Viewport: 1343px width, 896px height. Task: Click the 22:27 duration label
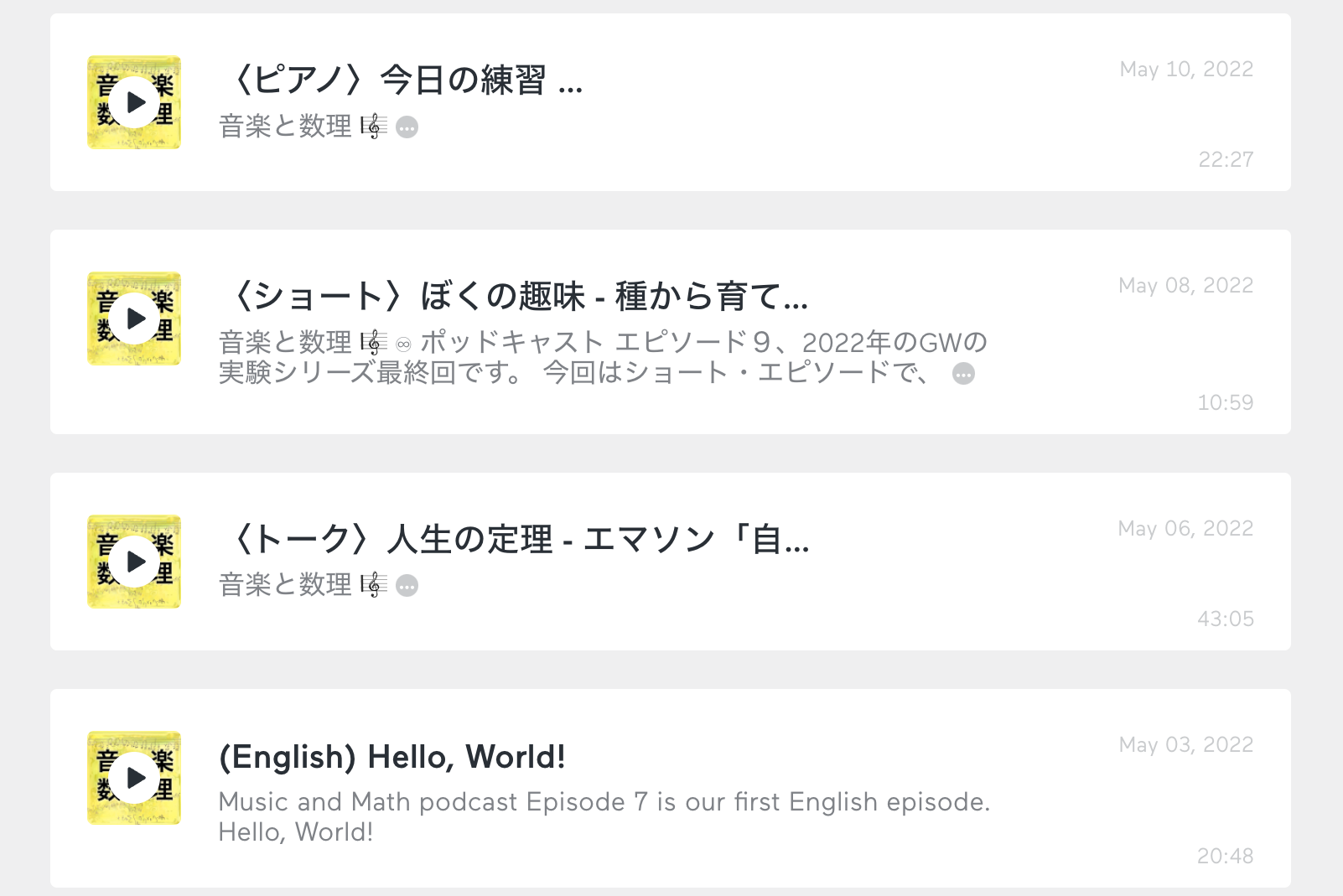pos(1226,159)
